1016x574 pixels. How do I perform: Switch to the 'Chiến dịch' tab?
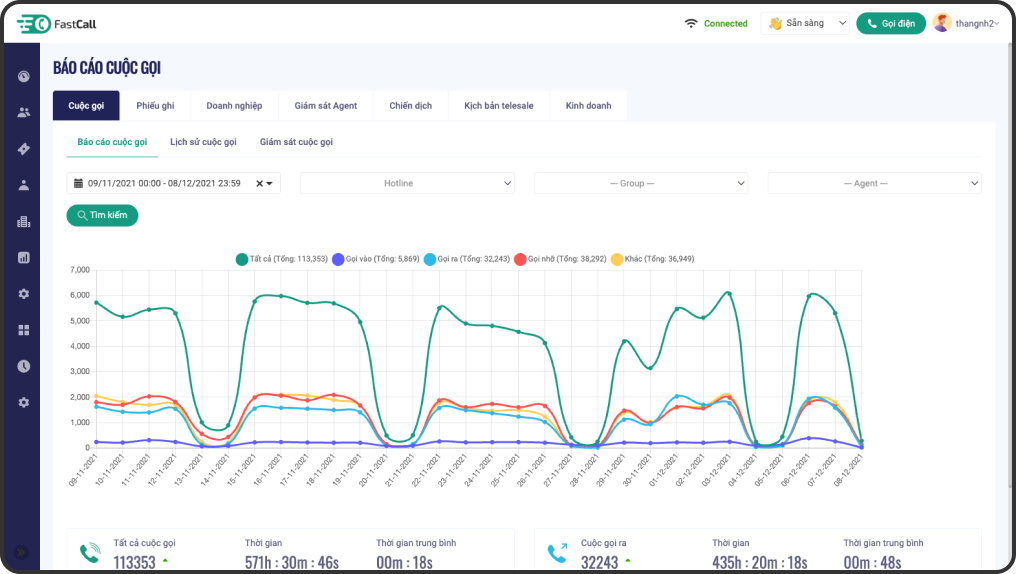point(410,105)
